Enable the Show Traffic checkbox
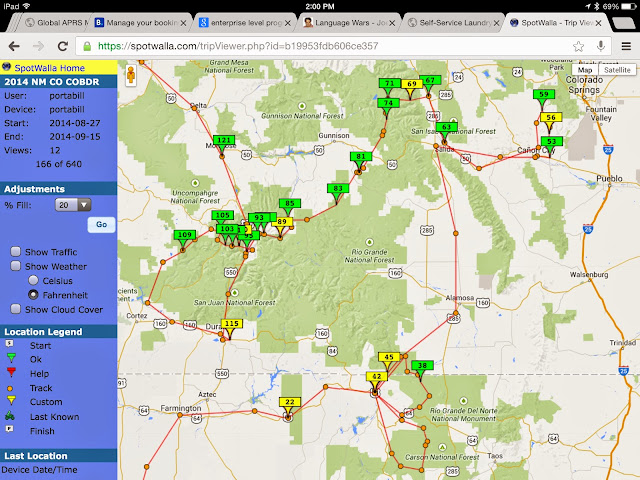The width and height of the screenshot is (640, 480). (16, 251)
